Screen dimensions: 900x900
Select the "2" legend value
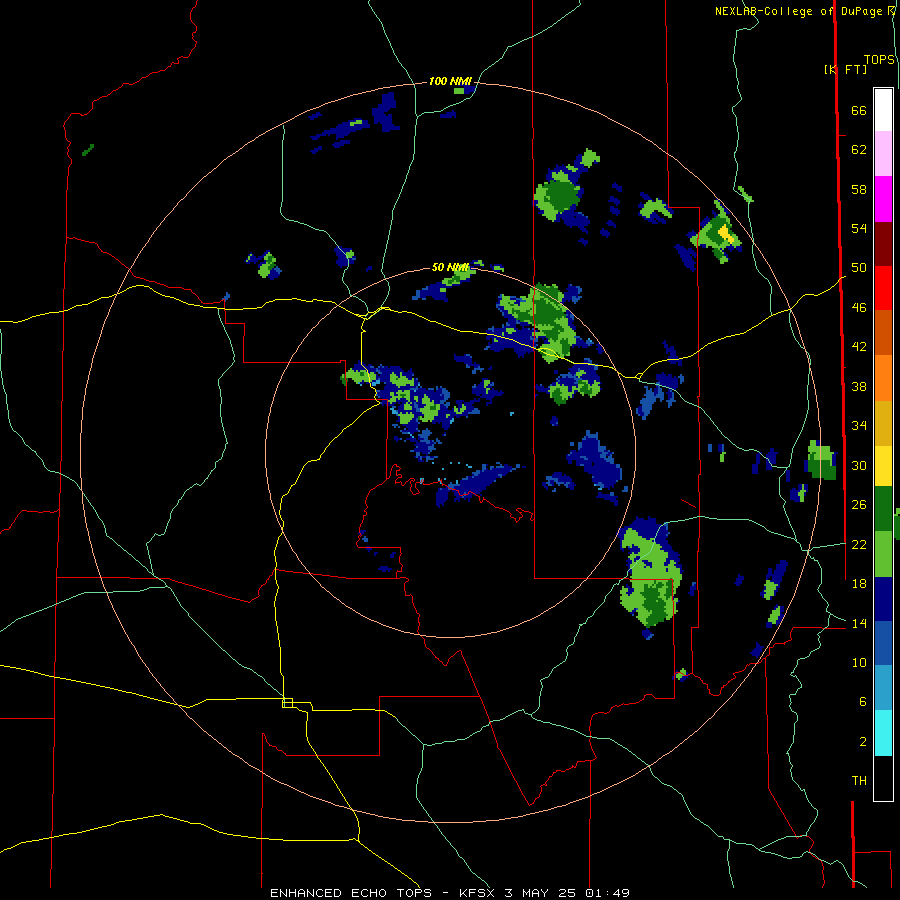[863, 742]
